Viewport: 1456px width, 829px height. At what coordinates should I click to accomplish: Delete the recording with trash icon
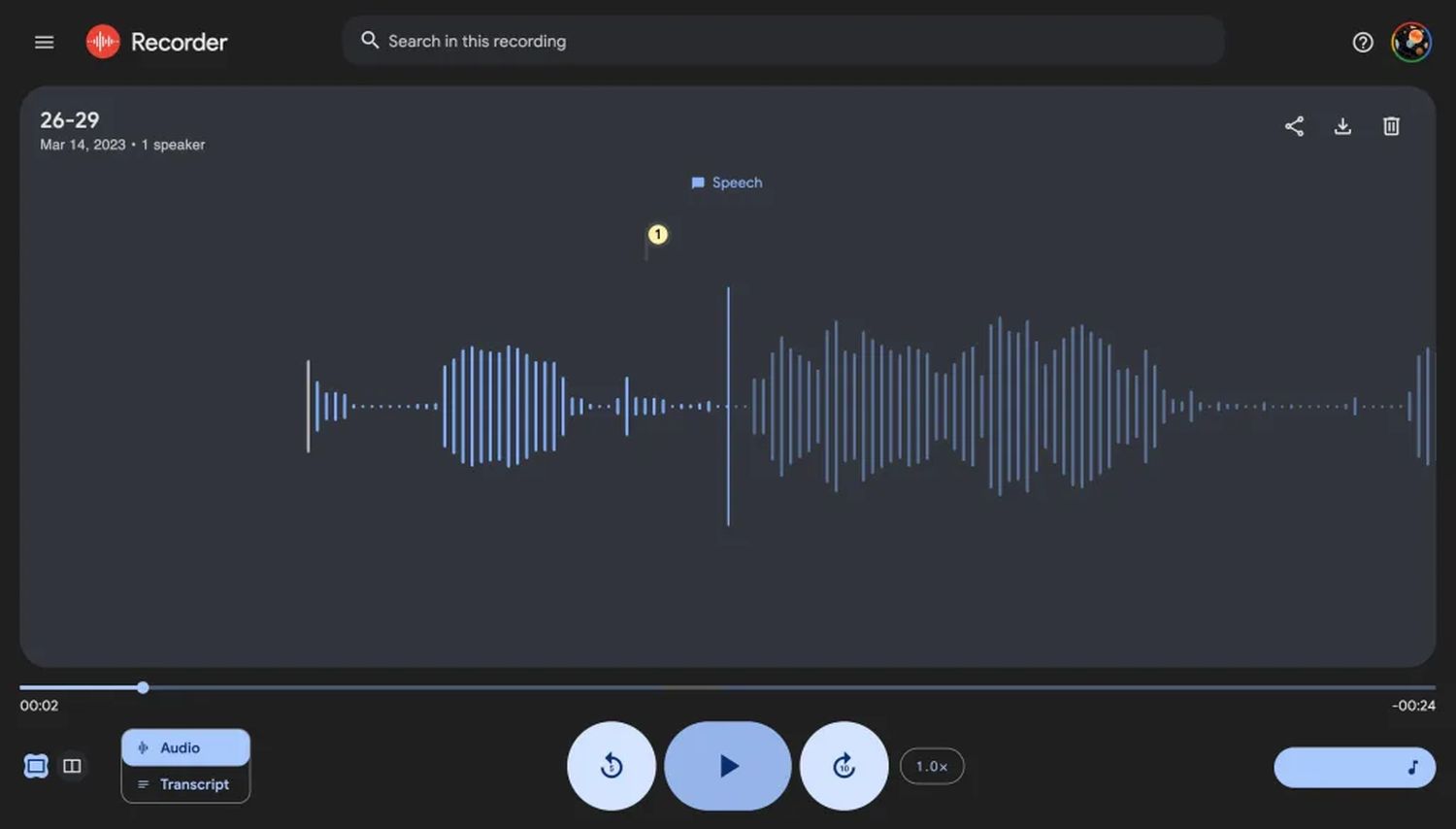point(1391,126)
